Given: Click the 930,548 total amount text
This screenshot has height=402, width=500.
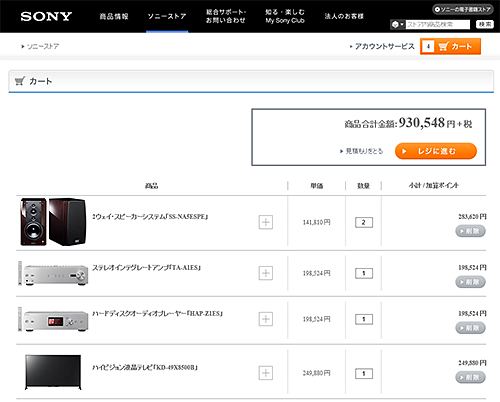Looking at the screenshot, I should pos(422,123).
